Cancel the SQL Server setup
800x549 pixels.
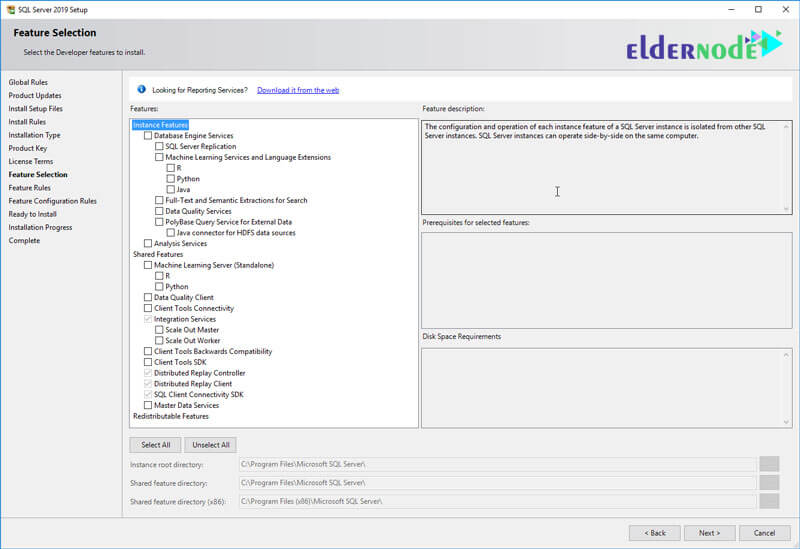click(x=764, y=533)
